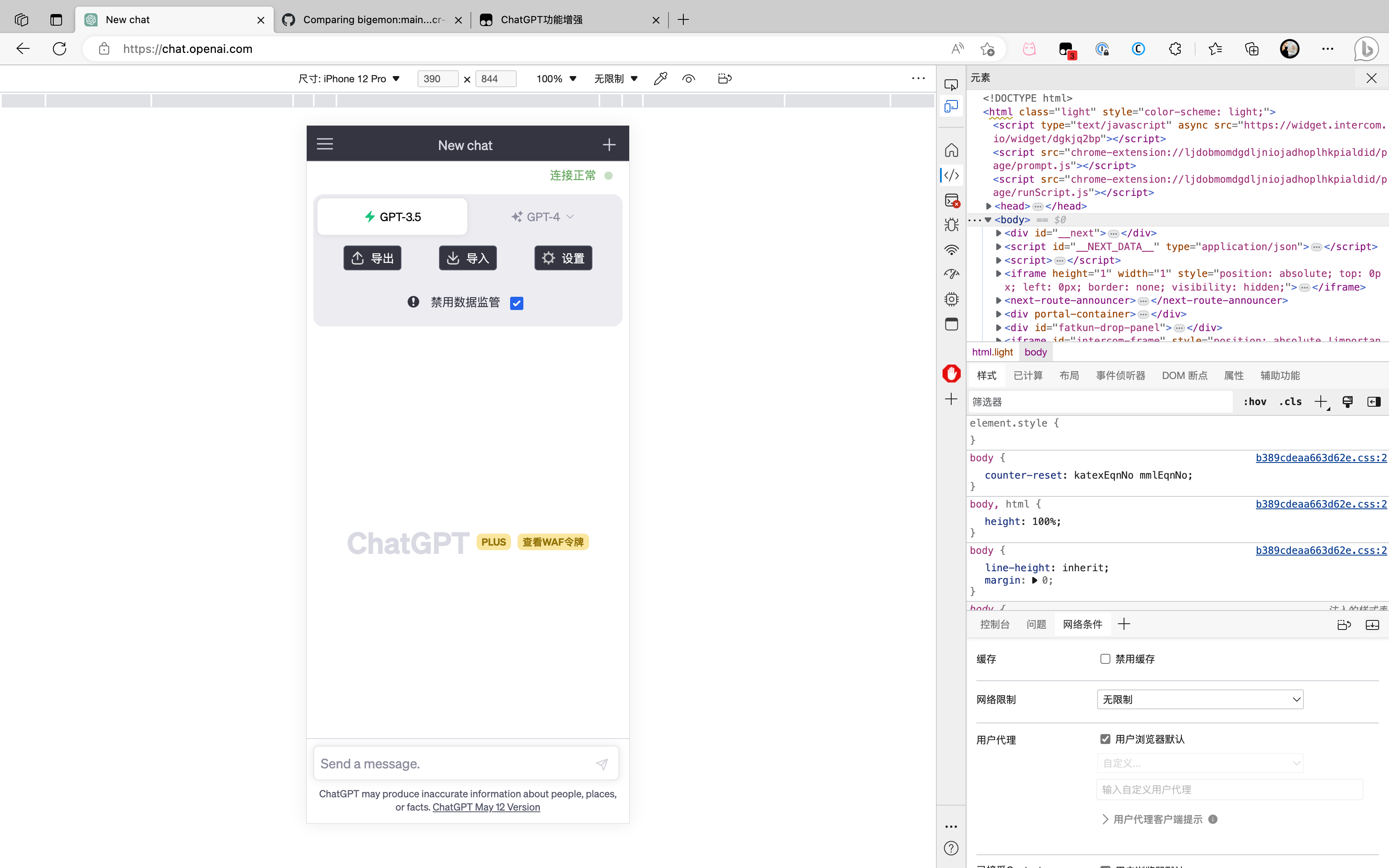Expand the div id __next node
The width and height of the screenshot is (1389, 868).
pos(999,233)
